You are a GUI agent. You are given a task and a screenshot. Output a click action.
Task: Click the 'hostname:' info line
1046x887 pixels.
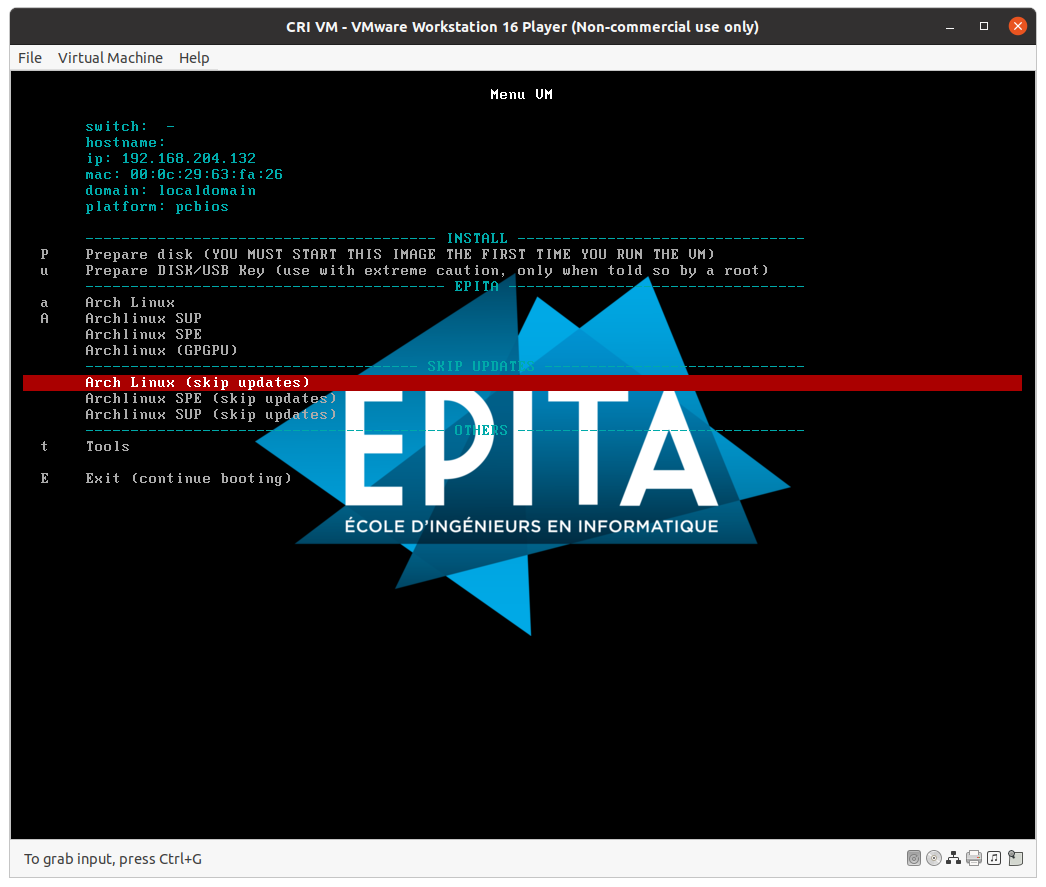point(125,143)
